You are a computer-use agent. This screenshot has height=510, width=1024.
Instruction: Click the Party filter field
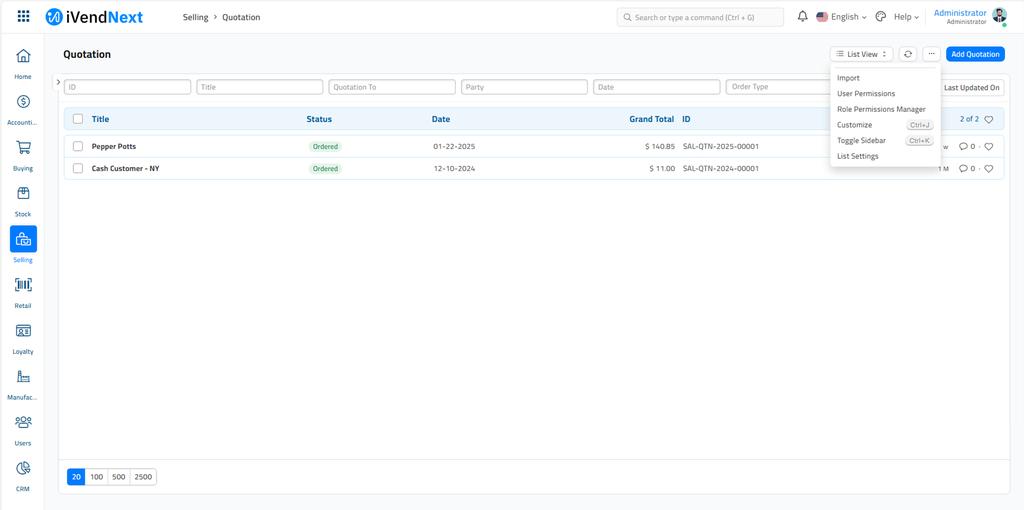(524, 87)
